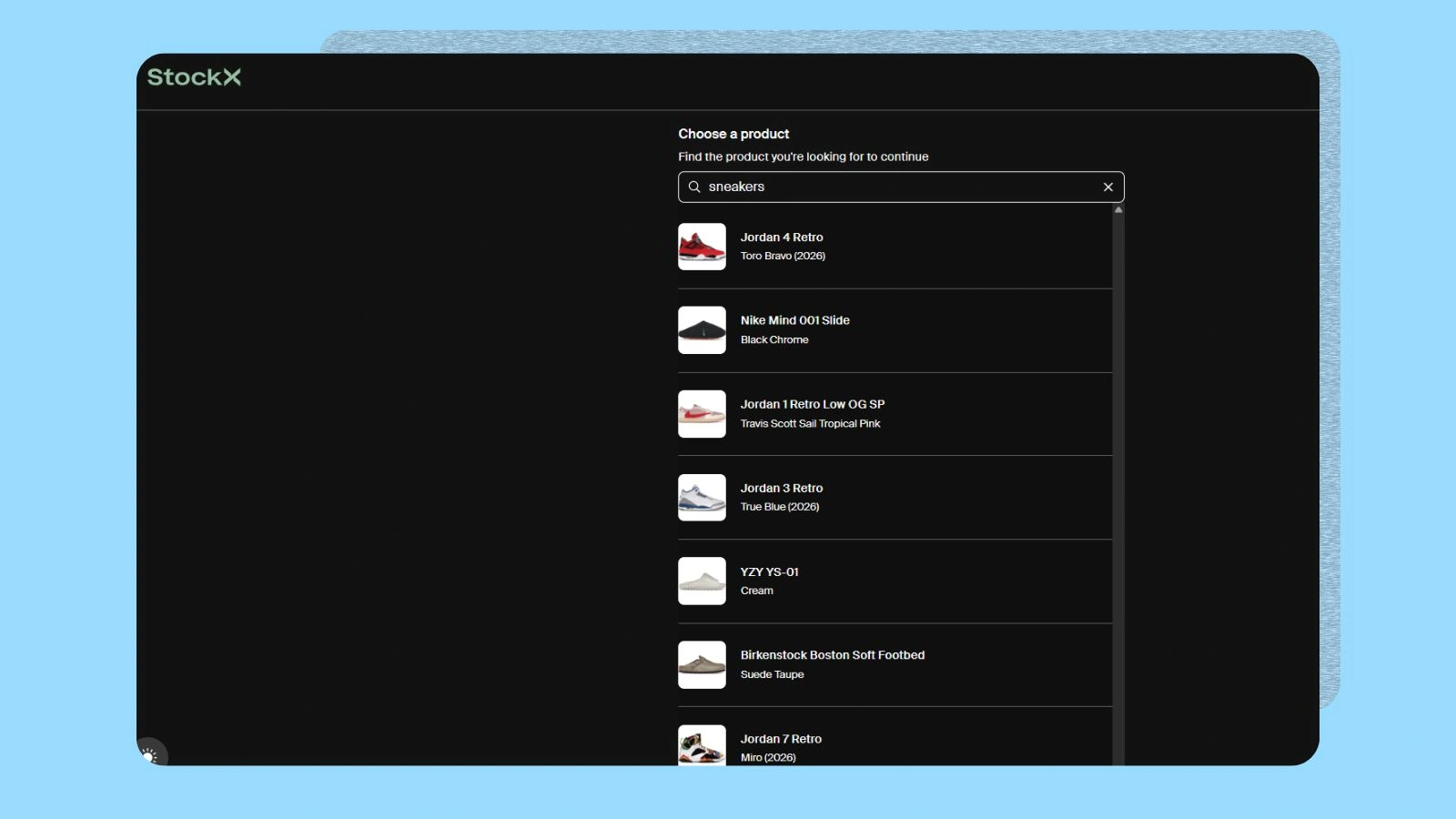Viewport: 1456px width, 819px height.
Task: Click the Black Chrome subtitle
Action: (x=774, y=339)
